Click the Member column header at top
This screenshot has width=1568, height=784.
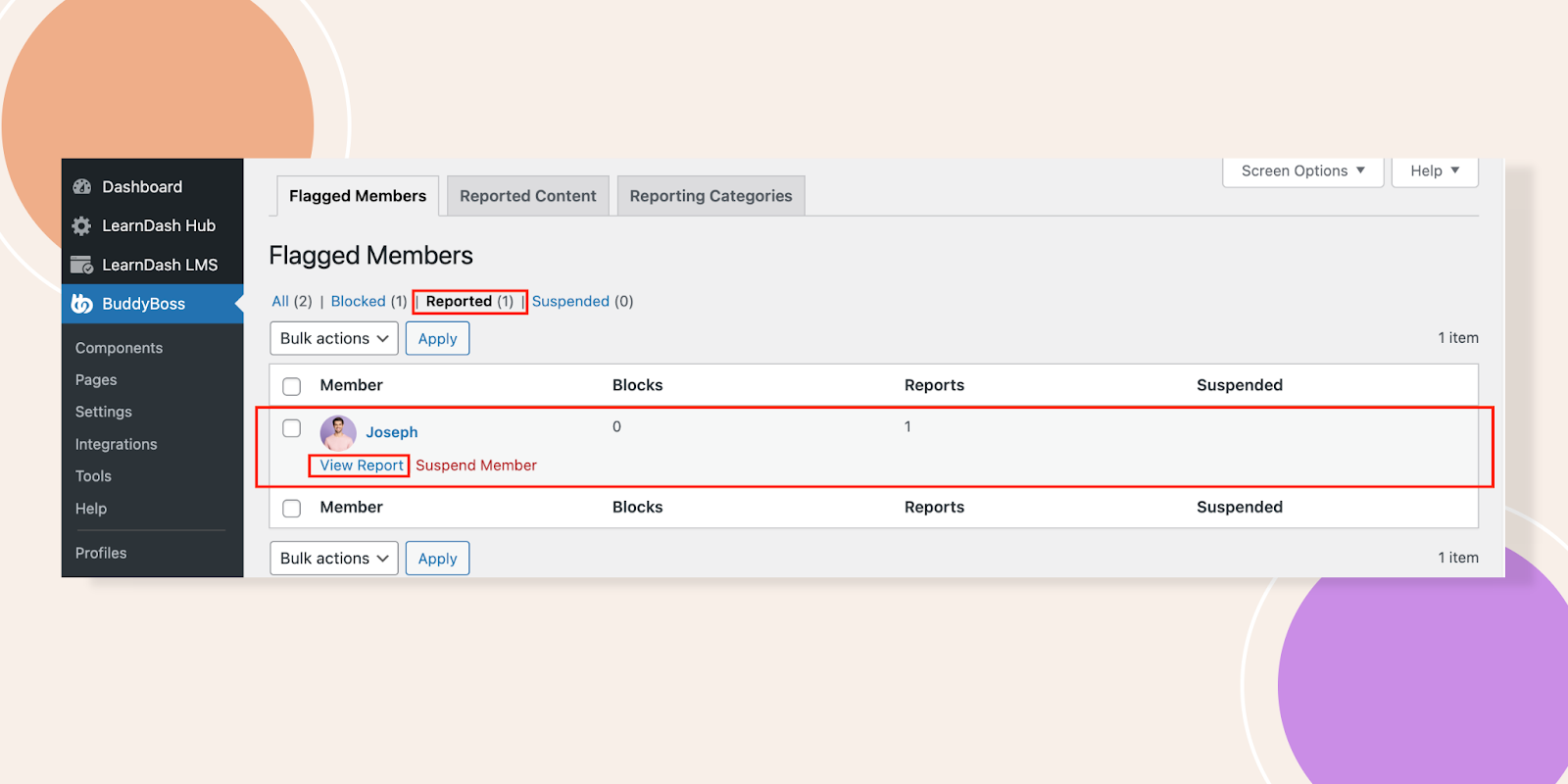(351, 385)
